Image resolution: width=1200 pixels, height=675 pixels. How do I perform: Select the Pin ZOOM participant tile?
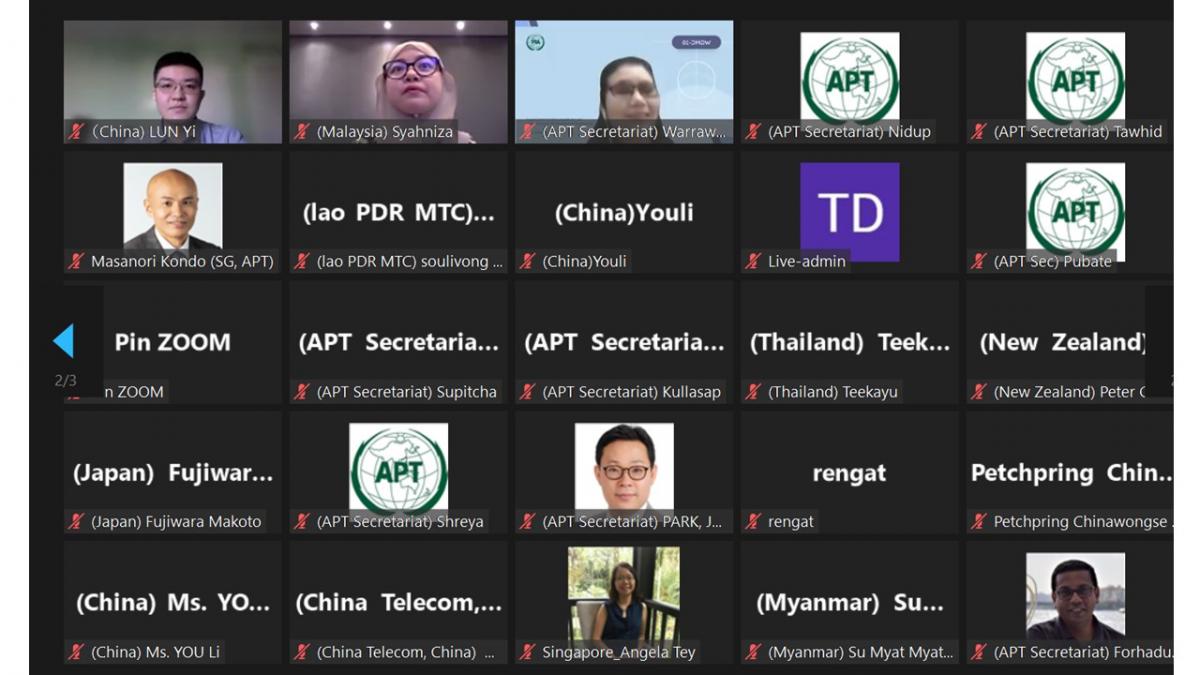[173, 342]
